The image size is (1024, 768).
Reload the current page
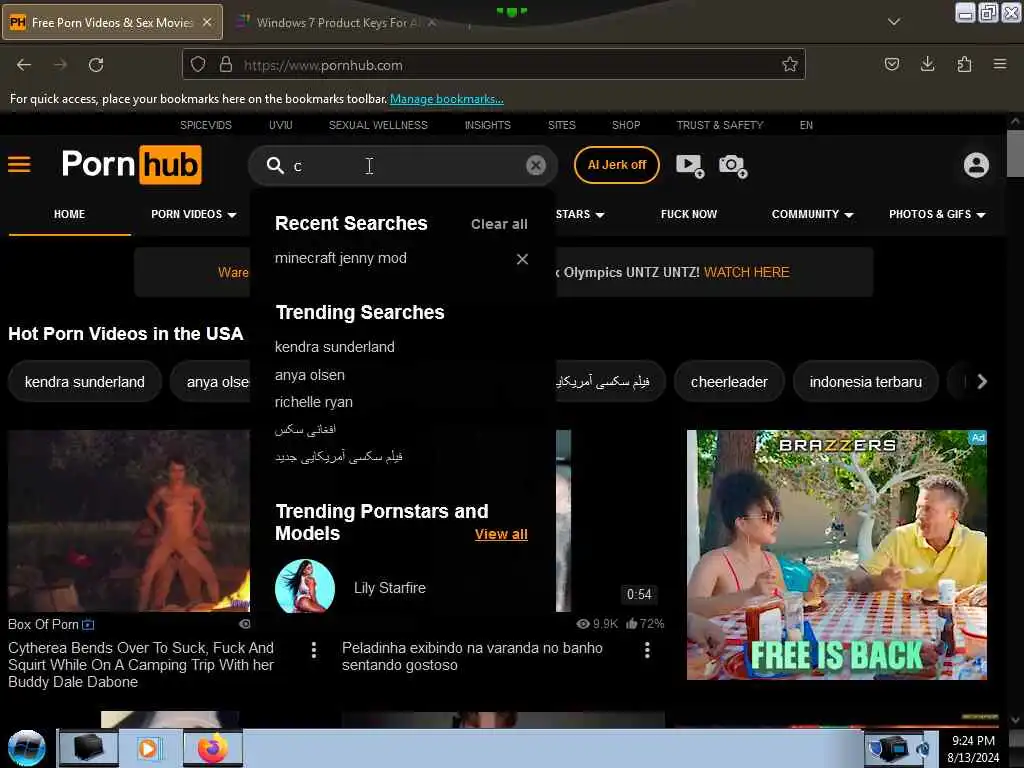point(96,65)
